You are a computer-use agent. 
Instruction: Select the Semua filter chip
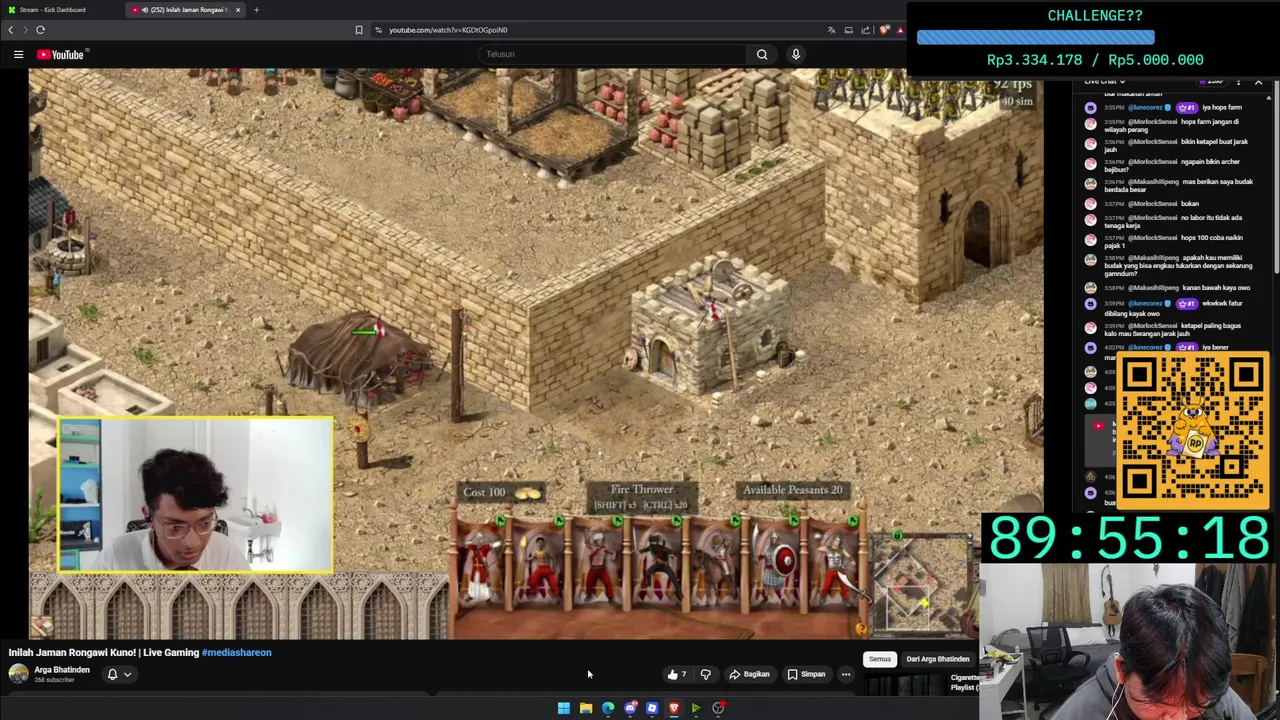(880, 659)
